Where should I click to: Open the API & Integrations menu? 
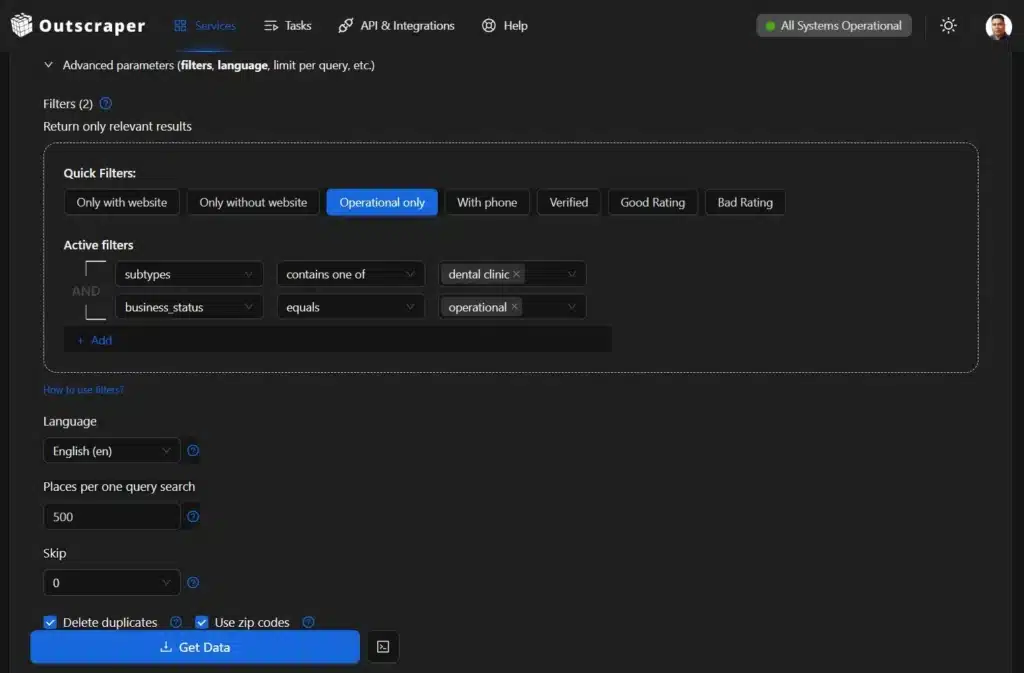click(x=396, y=25)
